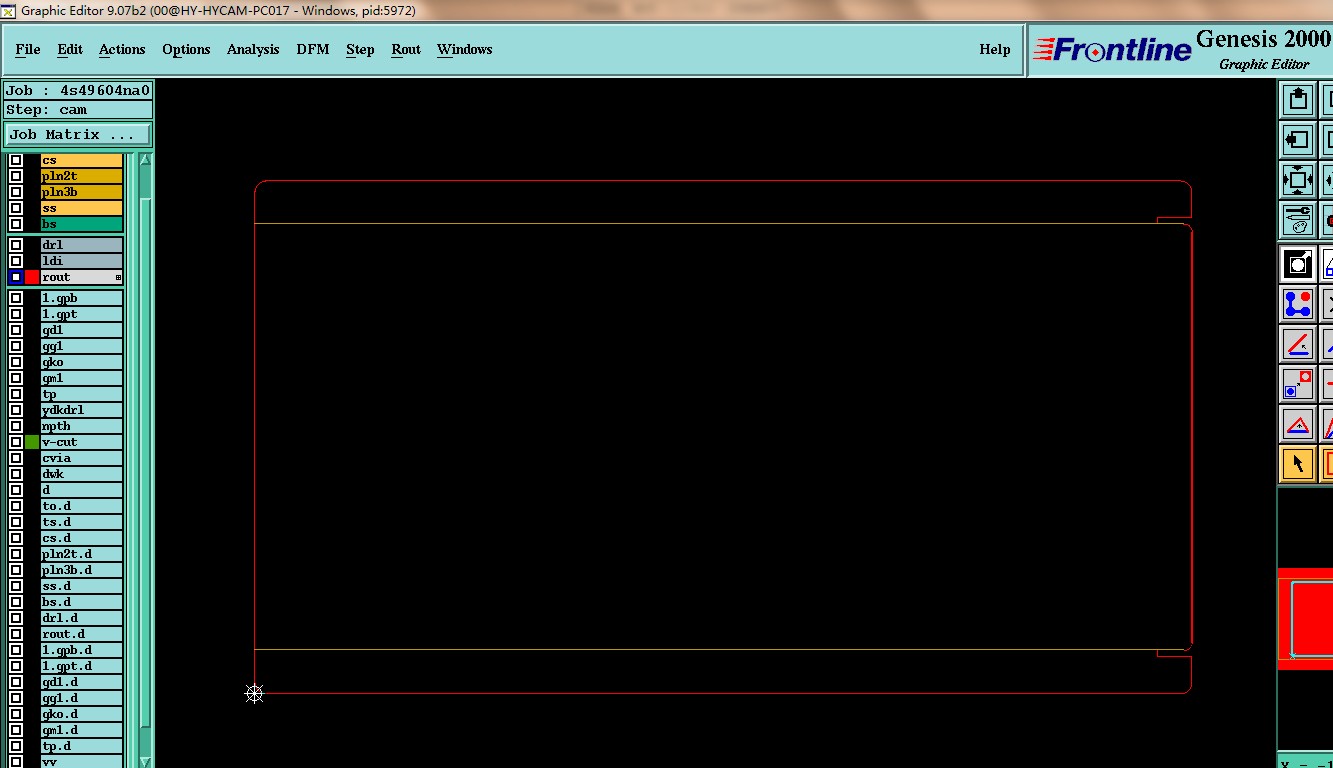Select the white-on-black feature display icon
1333x768 pixels.
click(1298, 264)
